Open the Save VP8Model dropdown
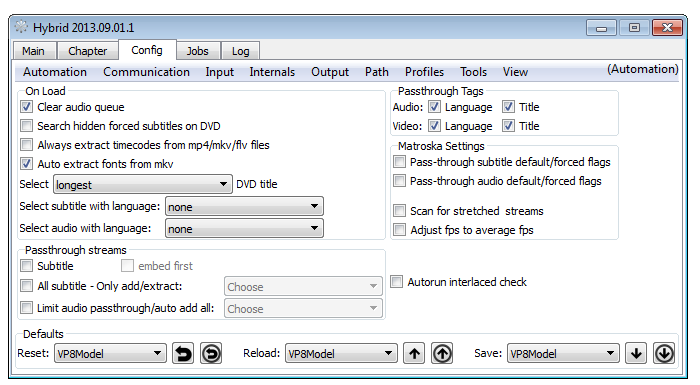 tap(563, 354)
